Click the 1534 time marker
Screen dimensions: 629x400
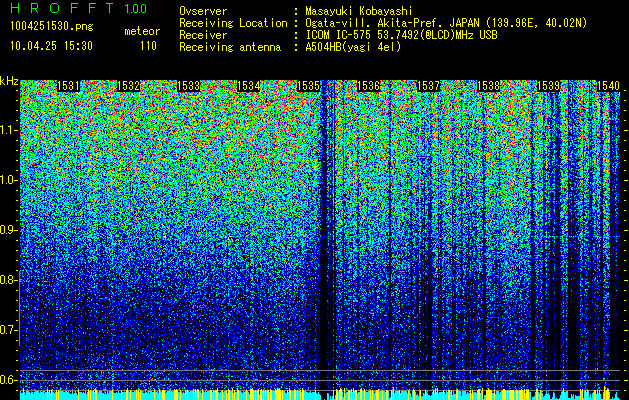249,86
